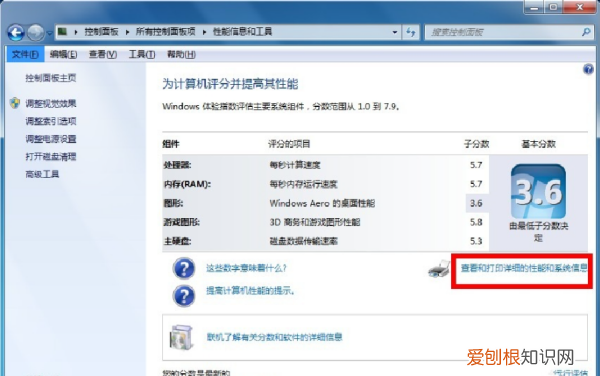Click 磁盘数据传输速率 description text
The height and width of the screenshot is (376, 600).
click(303, 241)
